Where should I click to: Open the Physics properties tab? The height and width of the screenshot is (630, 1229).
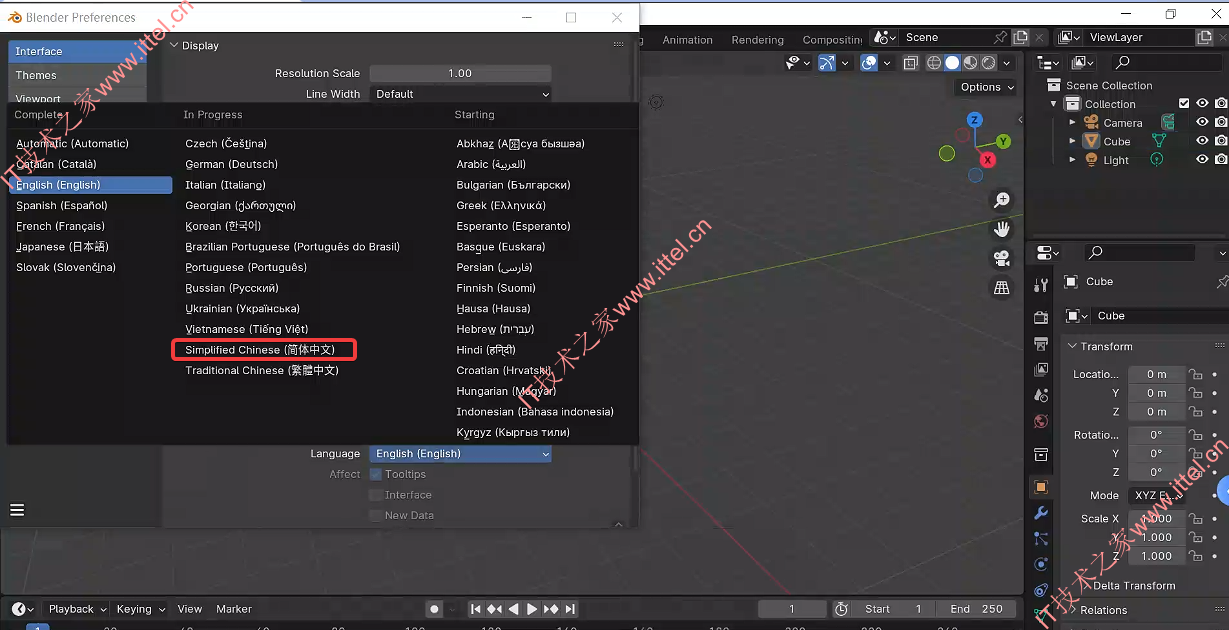(x=1041, y=565)
